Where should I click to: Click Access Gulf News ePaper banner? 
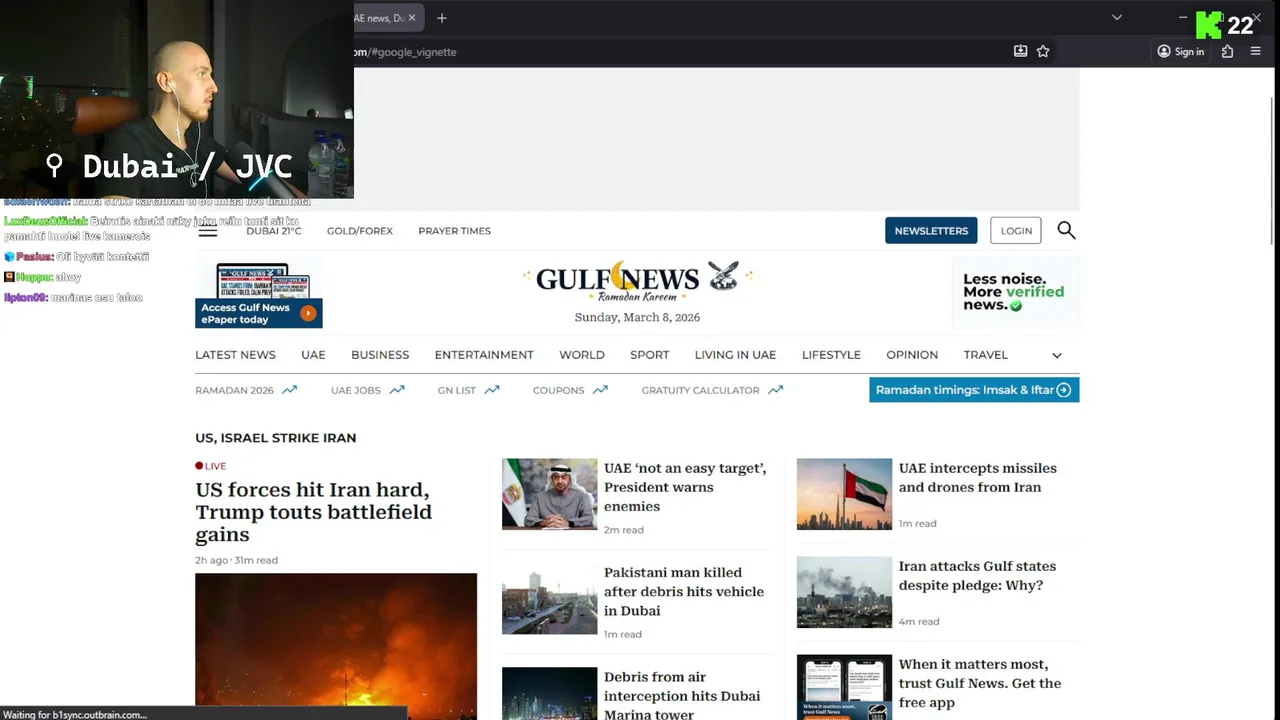(258, 295)
